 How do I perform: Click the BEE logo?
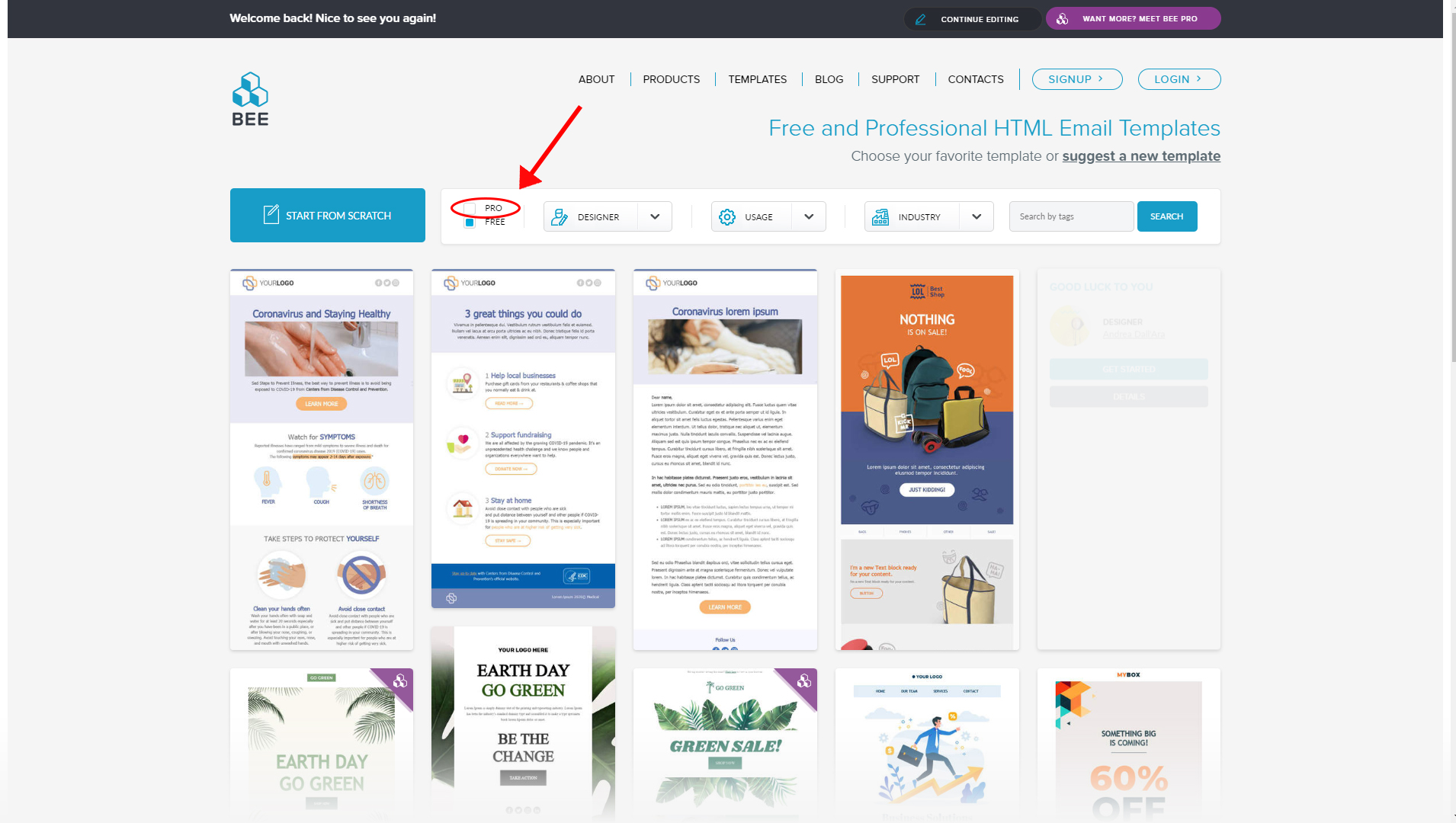click(250, 99)
